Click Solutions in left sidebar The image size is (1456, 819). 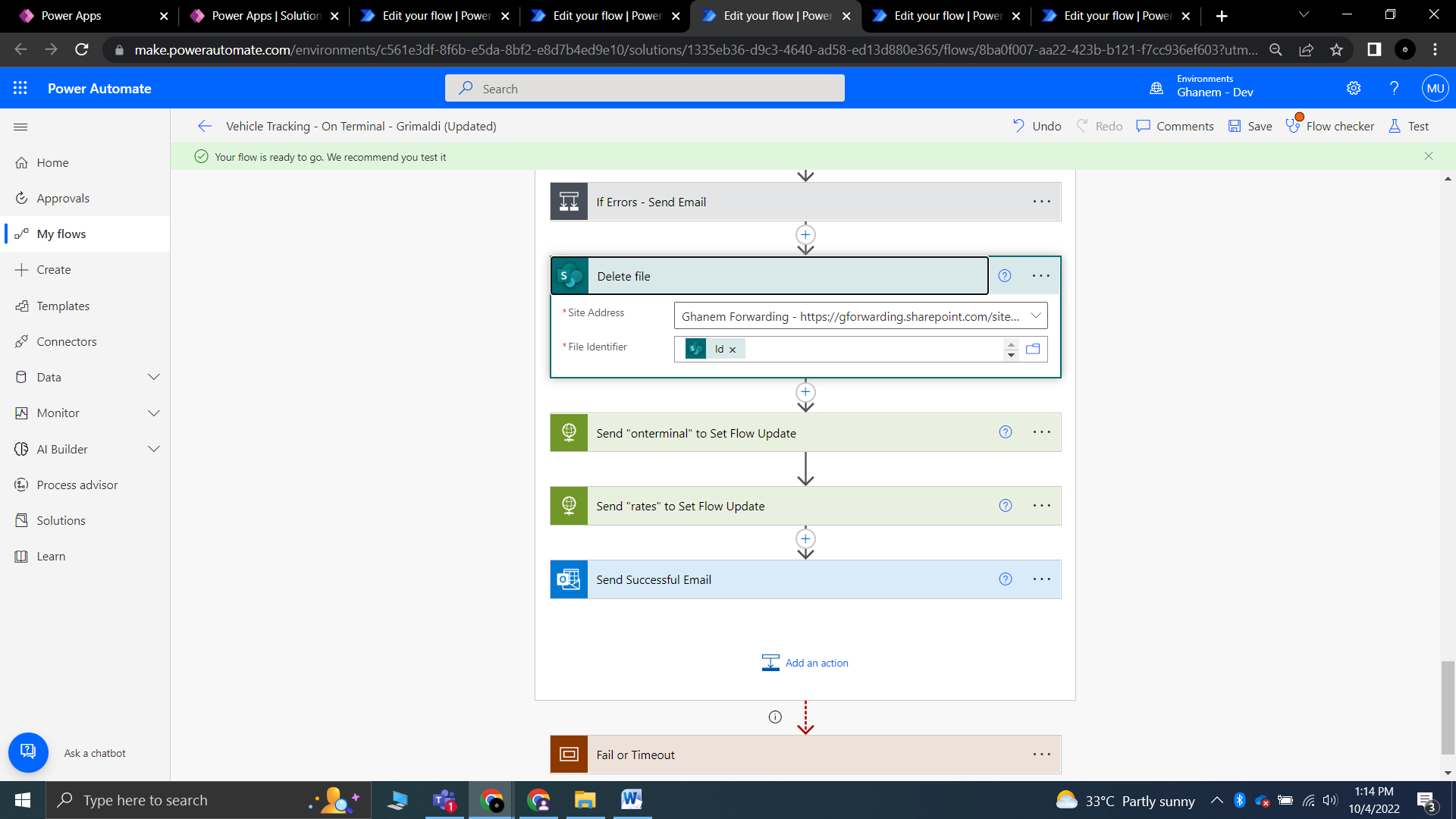point(61,520)
